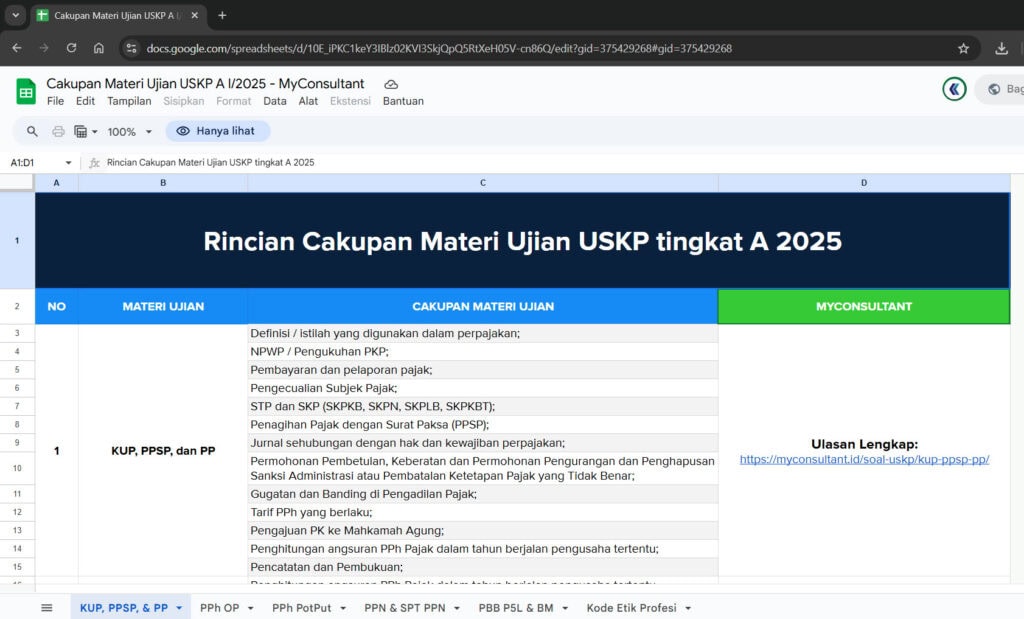Viewport: 1024px width, 619px height.
Task: Open the myconsultant.id kup-ppsp-pp link
Action: tap(864, 459)
